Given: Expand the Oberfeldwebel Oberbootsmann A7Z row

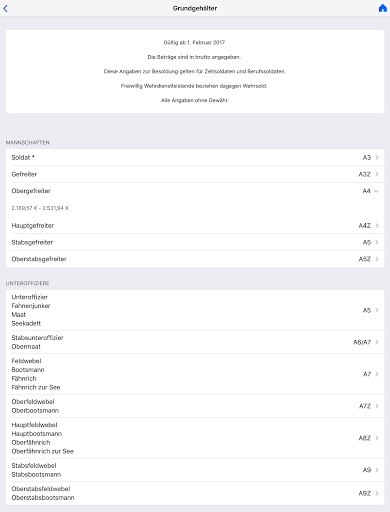Looking at the screenshot, I should click(195, 406).
